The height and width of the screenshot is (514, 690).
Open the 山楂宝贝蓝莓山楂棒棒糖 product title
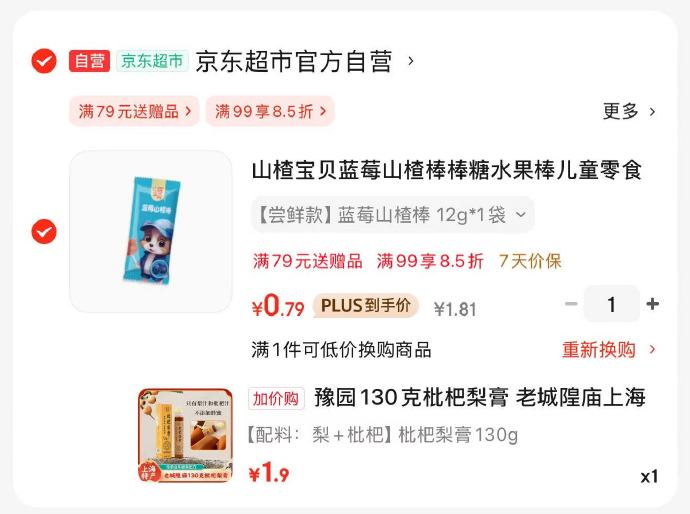447,170
